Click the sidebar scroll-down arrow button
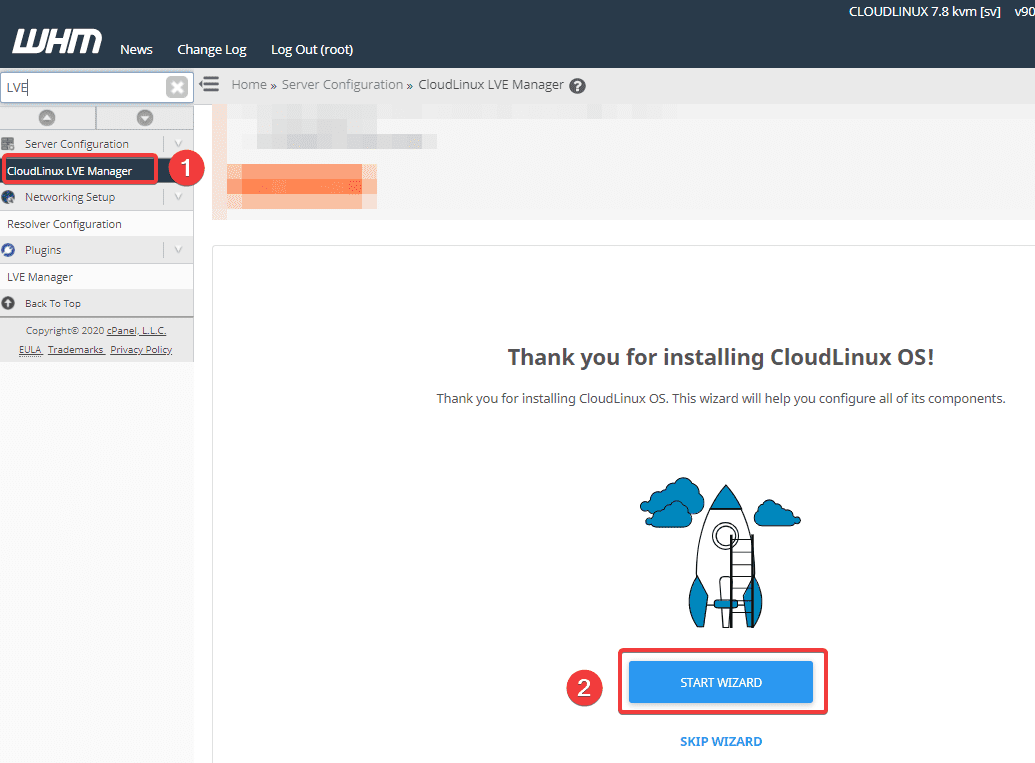Screen dimensions: 1035x763 click(145, 118)
